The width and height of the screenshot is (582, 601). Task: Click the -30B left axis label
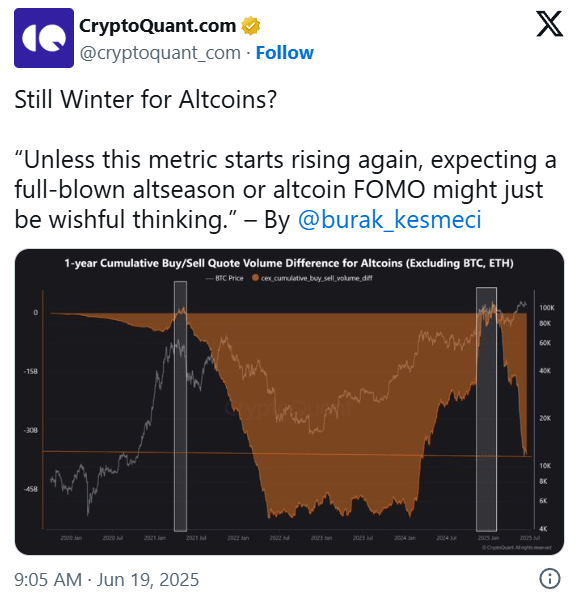pos(31,430)
